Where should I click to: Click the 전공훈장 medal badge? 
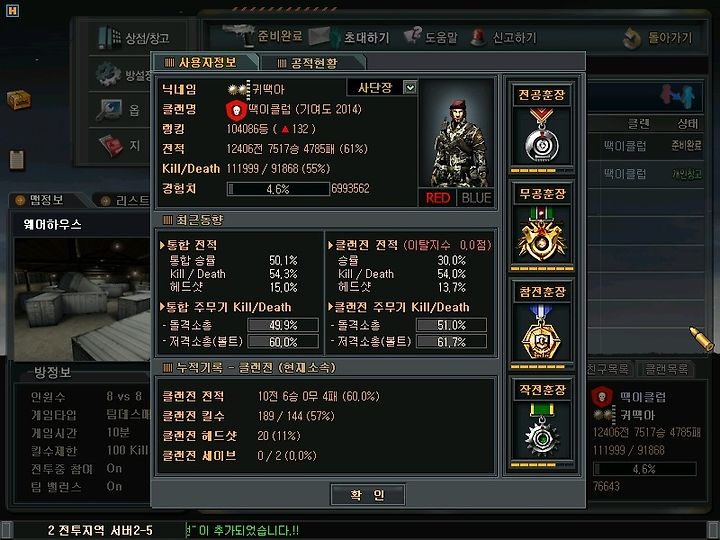pos(542,135)
